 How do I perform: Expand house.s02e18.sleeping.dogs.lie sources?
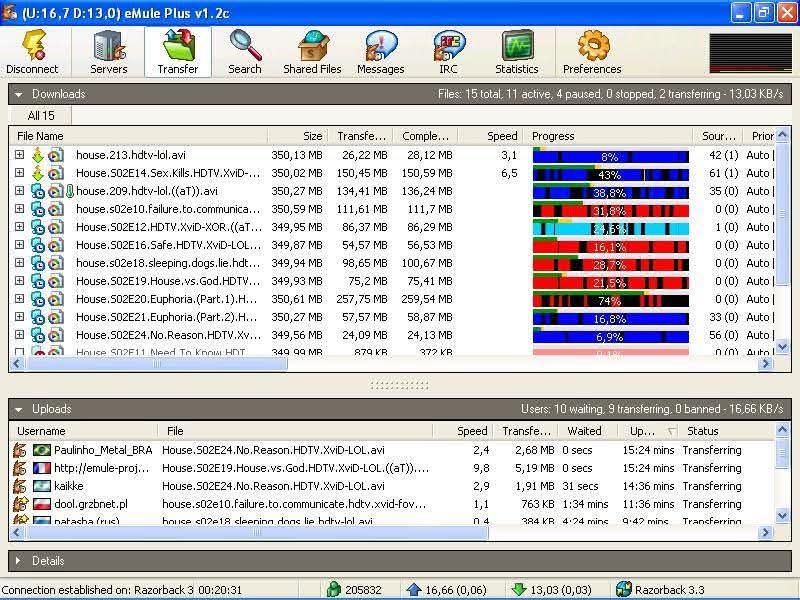point(19,262)
